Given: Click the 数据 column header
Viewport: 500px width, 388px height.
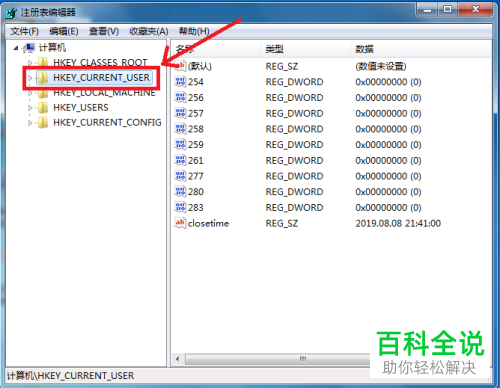Looking at the screenshot, I should pos(421,49).
